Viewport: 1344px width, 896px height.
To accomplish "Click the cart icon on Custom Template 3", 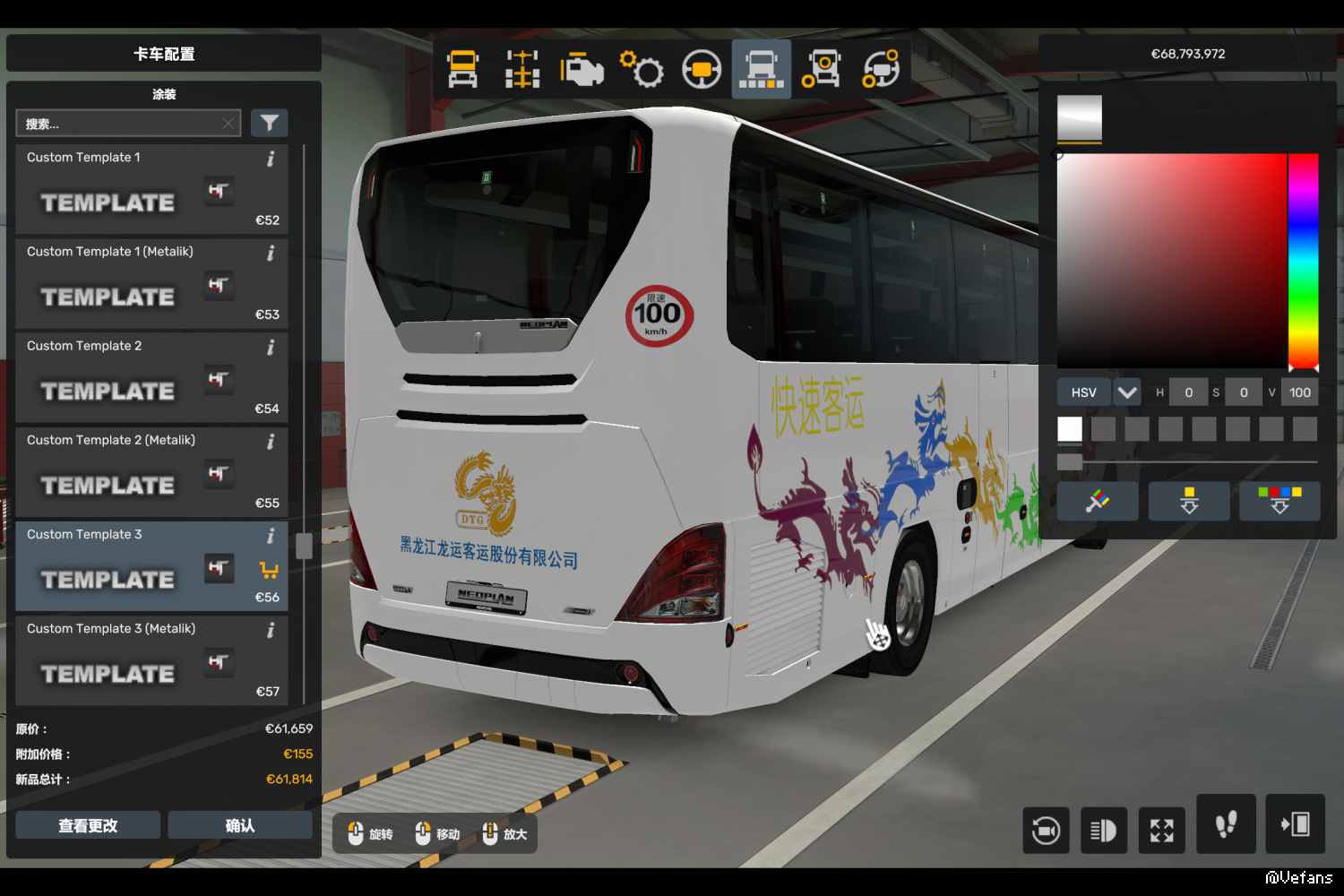I will [x=269, y=570].
